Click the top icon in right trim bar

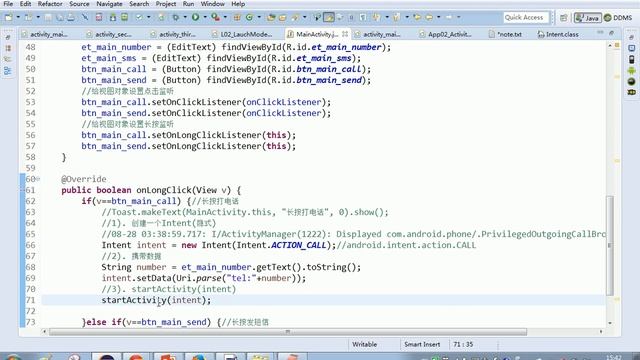(x=631, y=37)
